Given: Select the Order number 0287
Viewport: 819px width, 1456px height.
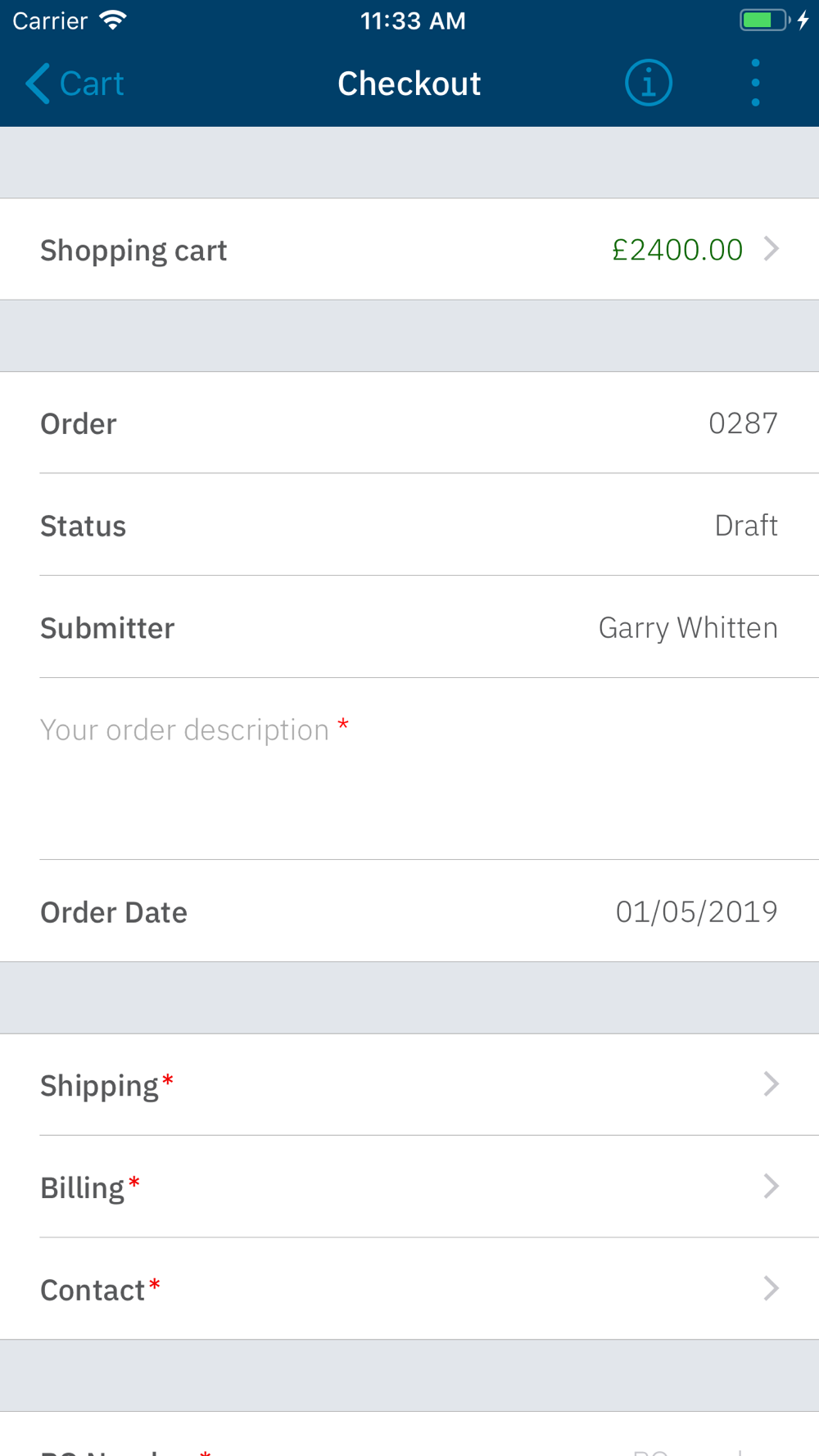Looking at the screenshot, I should (743, 423).
